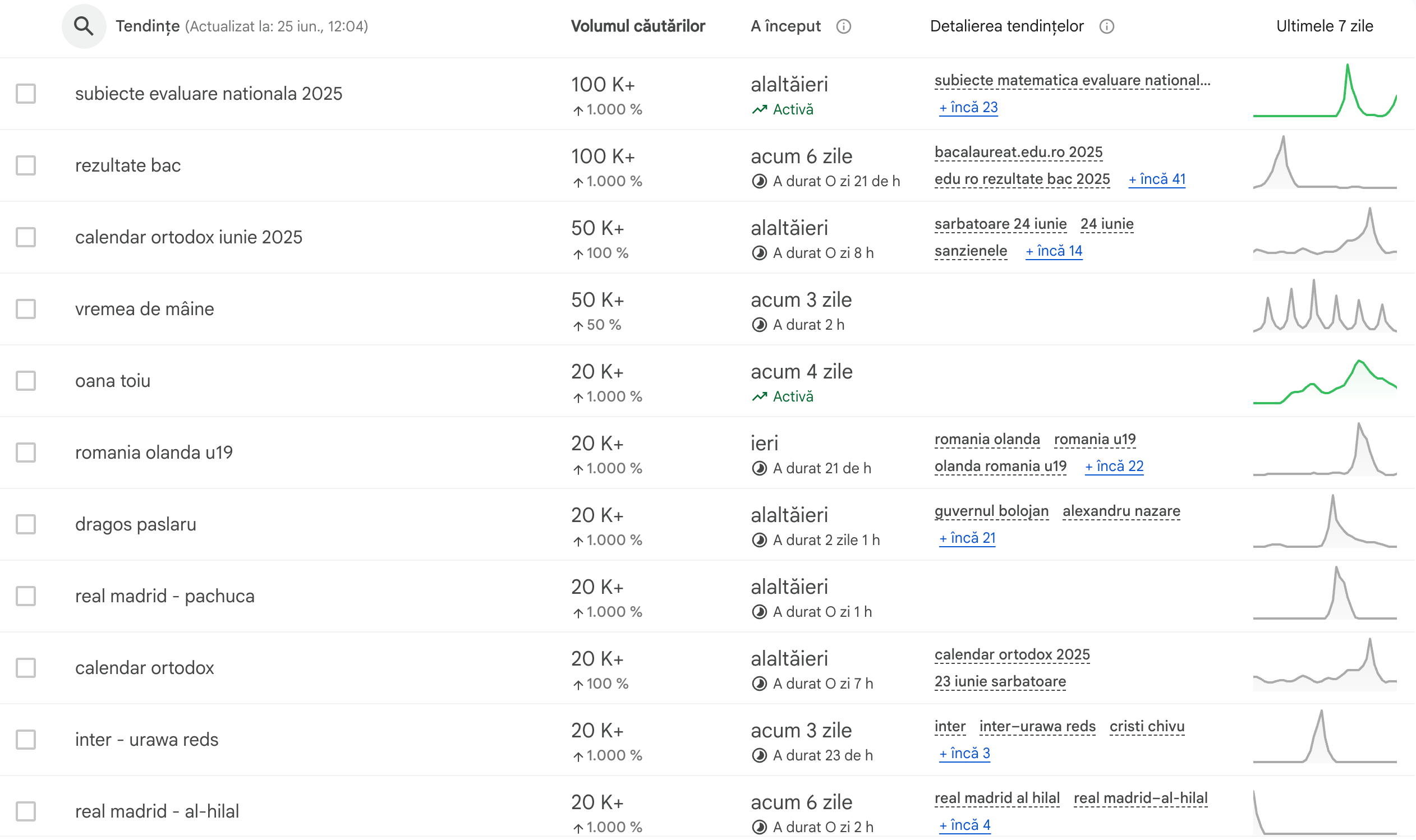Click the Ultimele 7 zile column header
Viewport: 1416px width, 840px height.
point(1325,26)
